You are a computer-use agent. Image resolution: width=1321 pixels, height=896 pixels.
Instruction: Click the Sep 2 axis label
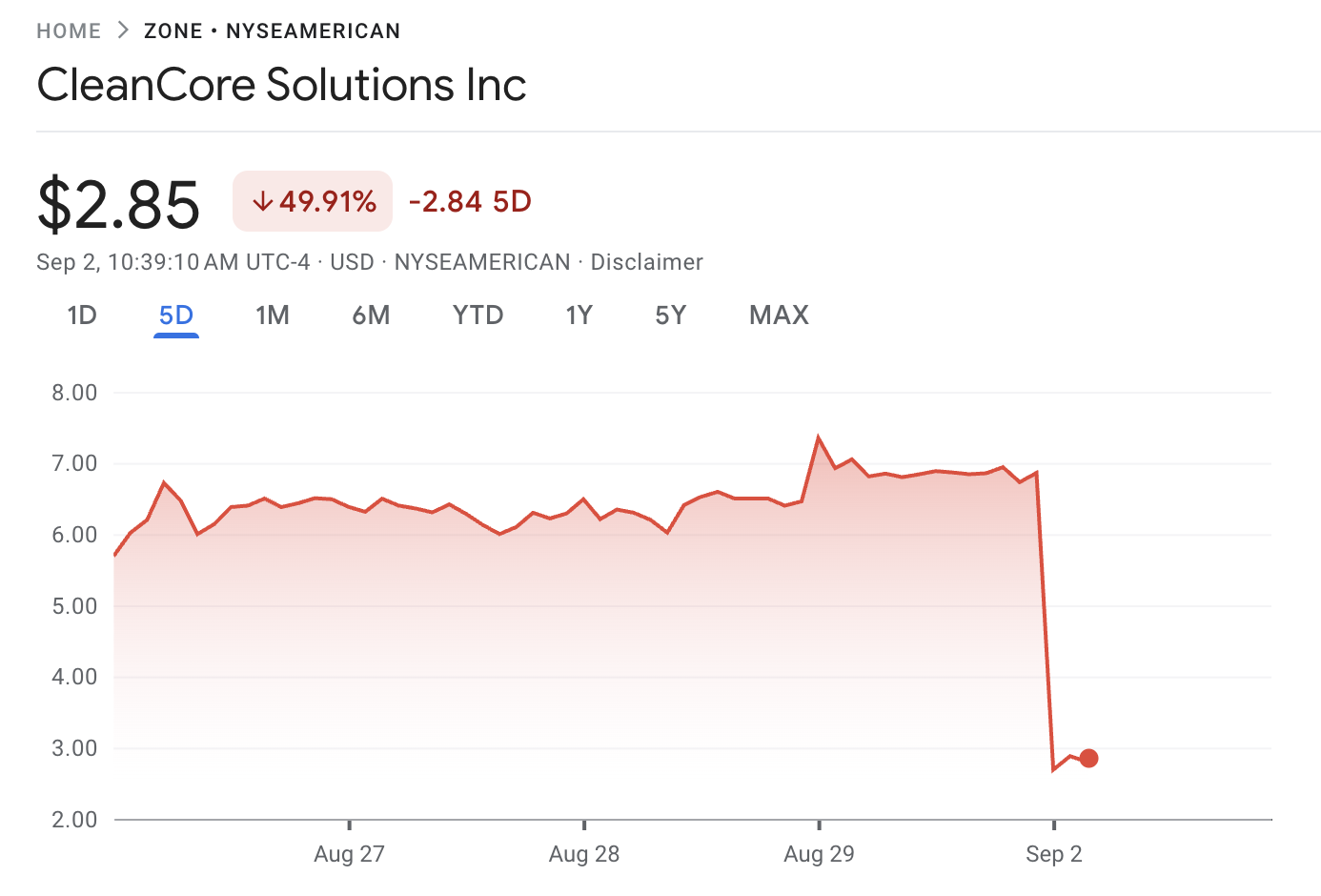click(x=1053, y=854)
